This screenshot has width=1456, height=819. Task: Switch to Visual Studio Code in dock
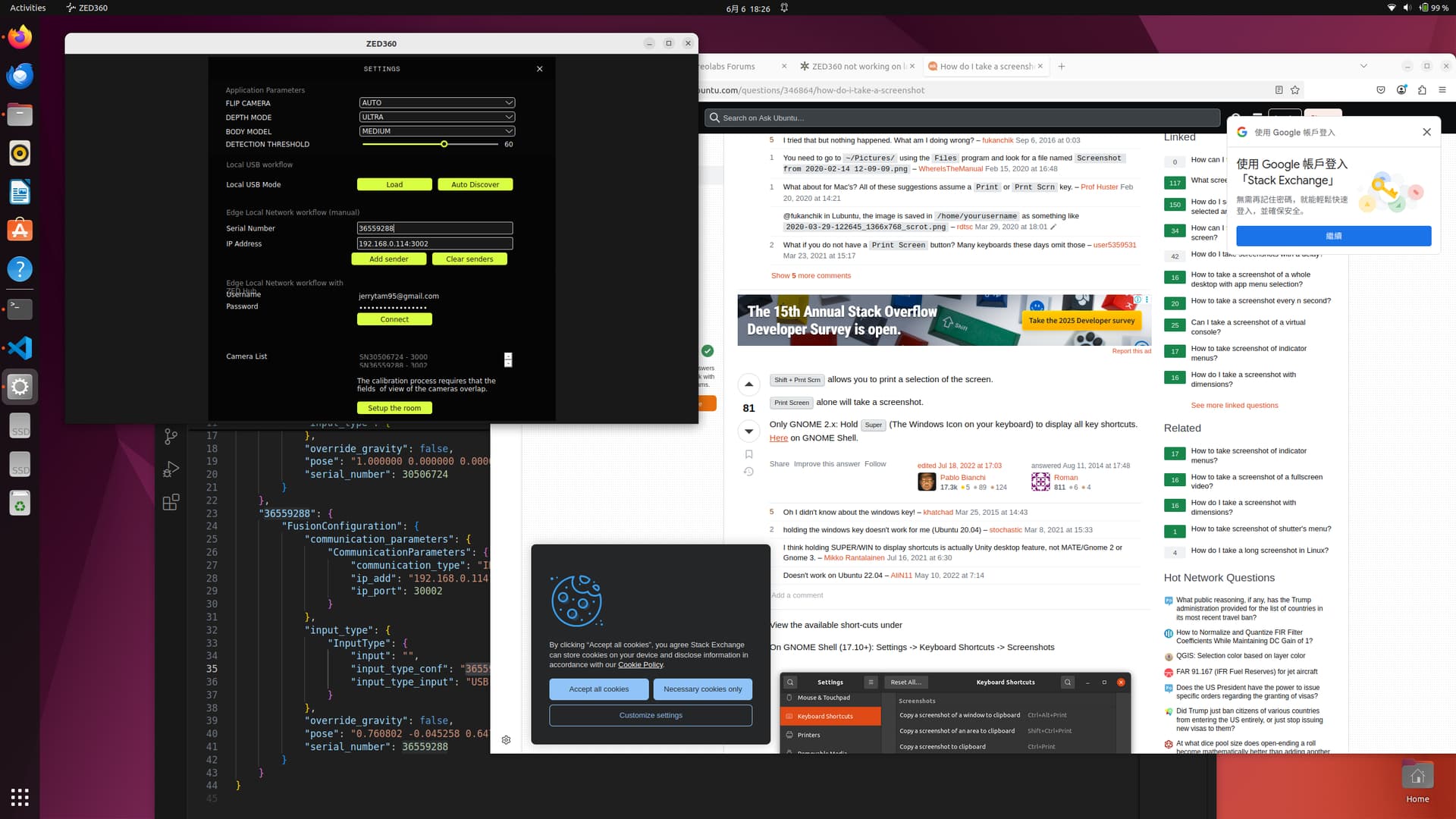click(x=20, y=347)
